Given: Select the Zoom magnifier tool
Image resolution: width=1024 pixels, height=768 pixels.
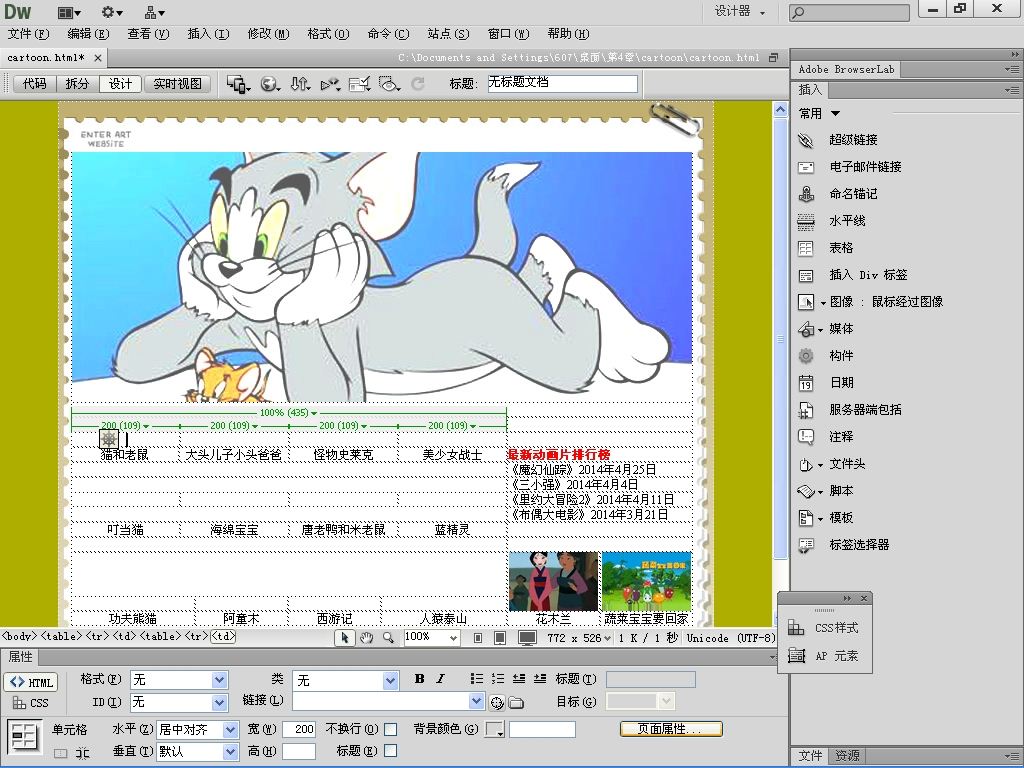Looking at the screenshot, I should pyautogui.click(x=388, y=638).
